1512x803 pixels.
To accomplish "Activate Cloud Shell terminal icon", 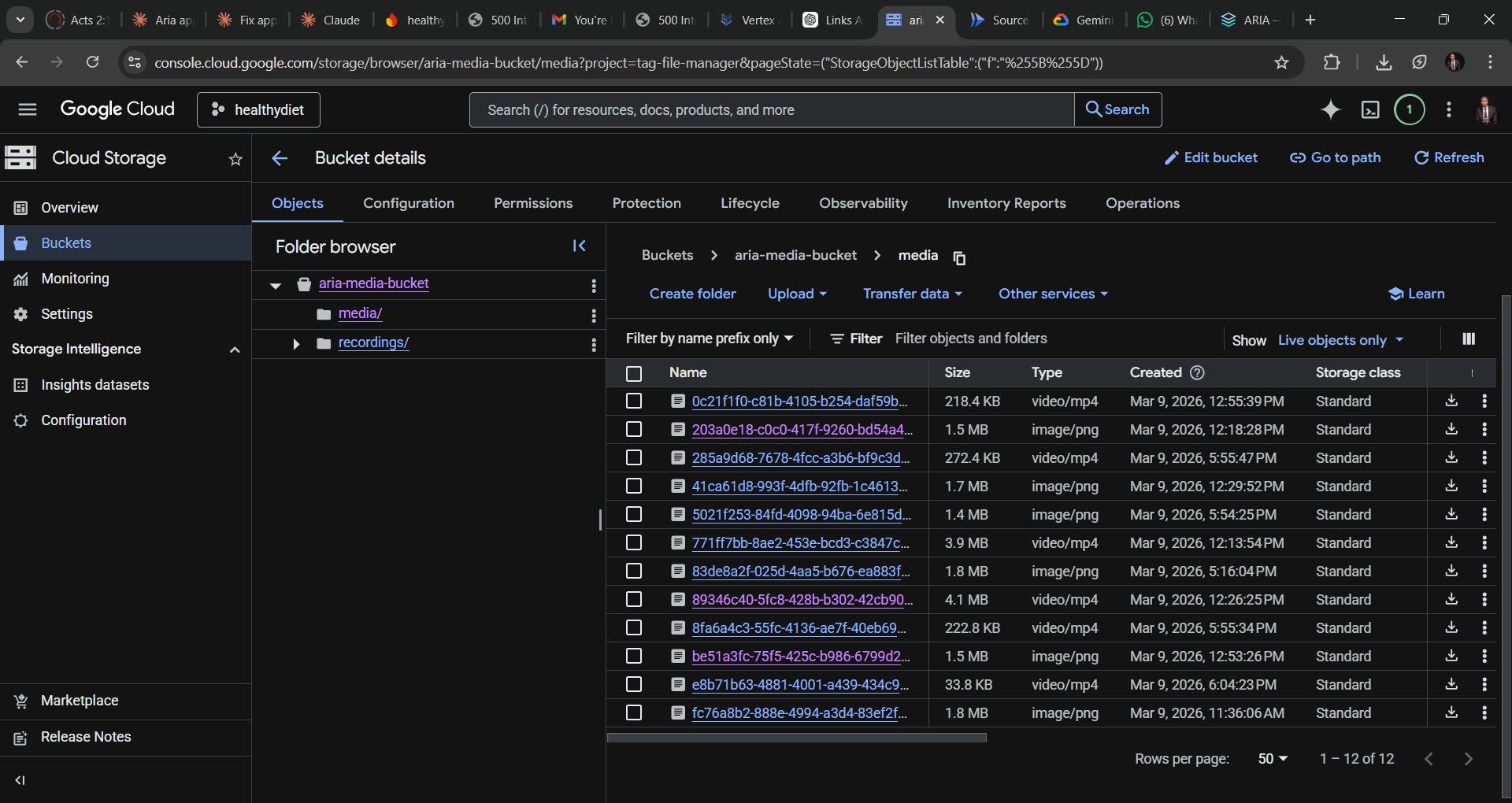I will pos(1370,109).
